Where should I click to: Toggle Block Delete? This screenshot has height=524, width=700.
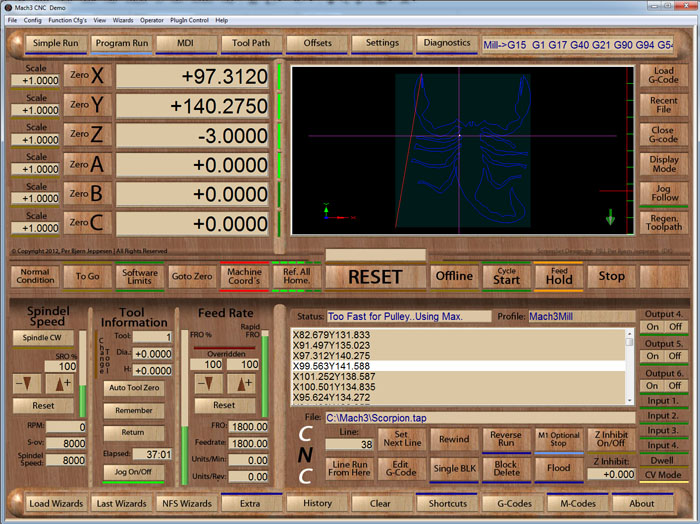[506, 468]
